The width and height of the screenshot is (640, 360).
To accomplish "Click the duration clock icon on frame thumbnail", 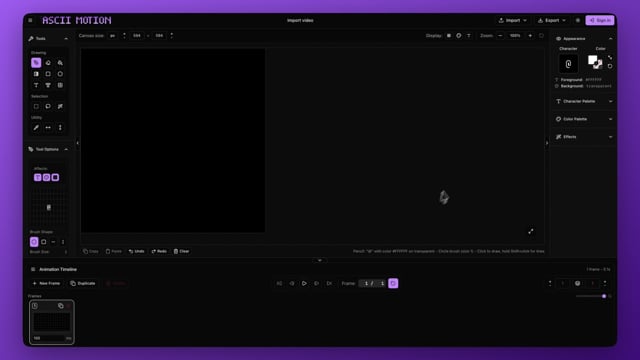I will click(35, 306).
